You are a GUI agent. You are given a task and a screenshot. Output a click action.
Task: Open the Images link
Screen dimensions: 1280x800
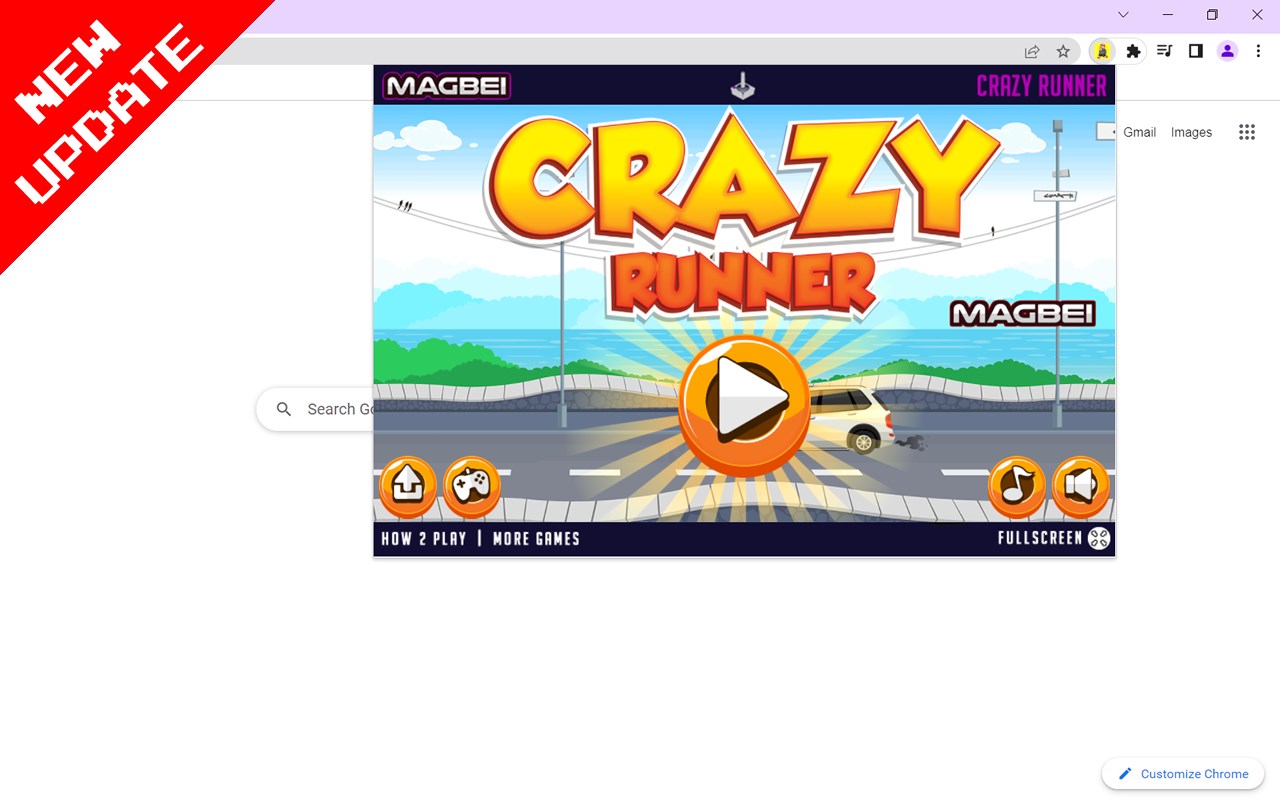pyautogui.click(x=1191, y=132)
